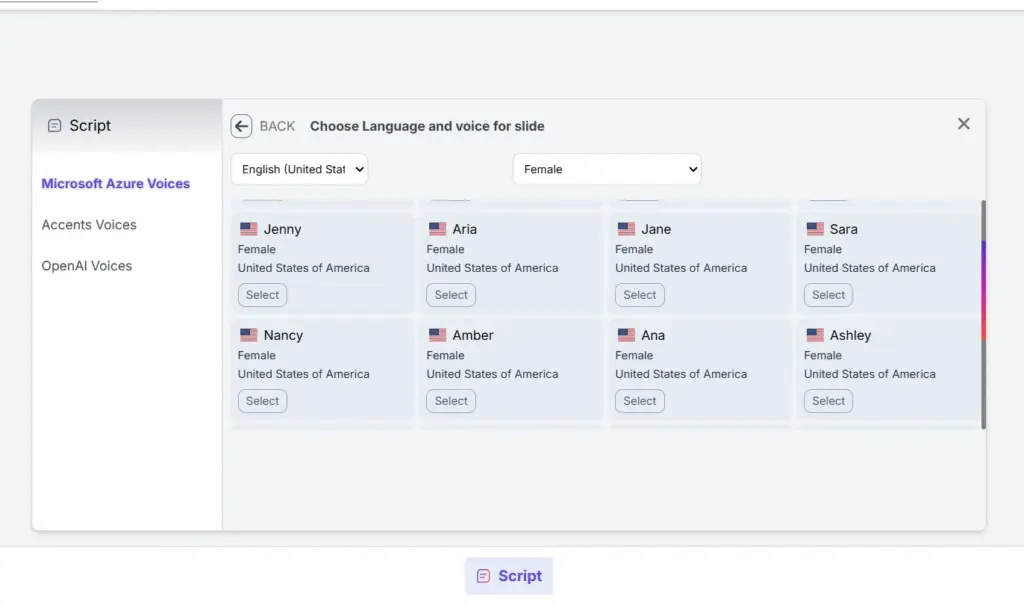Select the Jenny voice
The width and height of the screenshot is (1024, 605).
point(262,294)
